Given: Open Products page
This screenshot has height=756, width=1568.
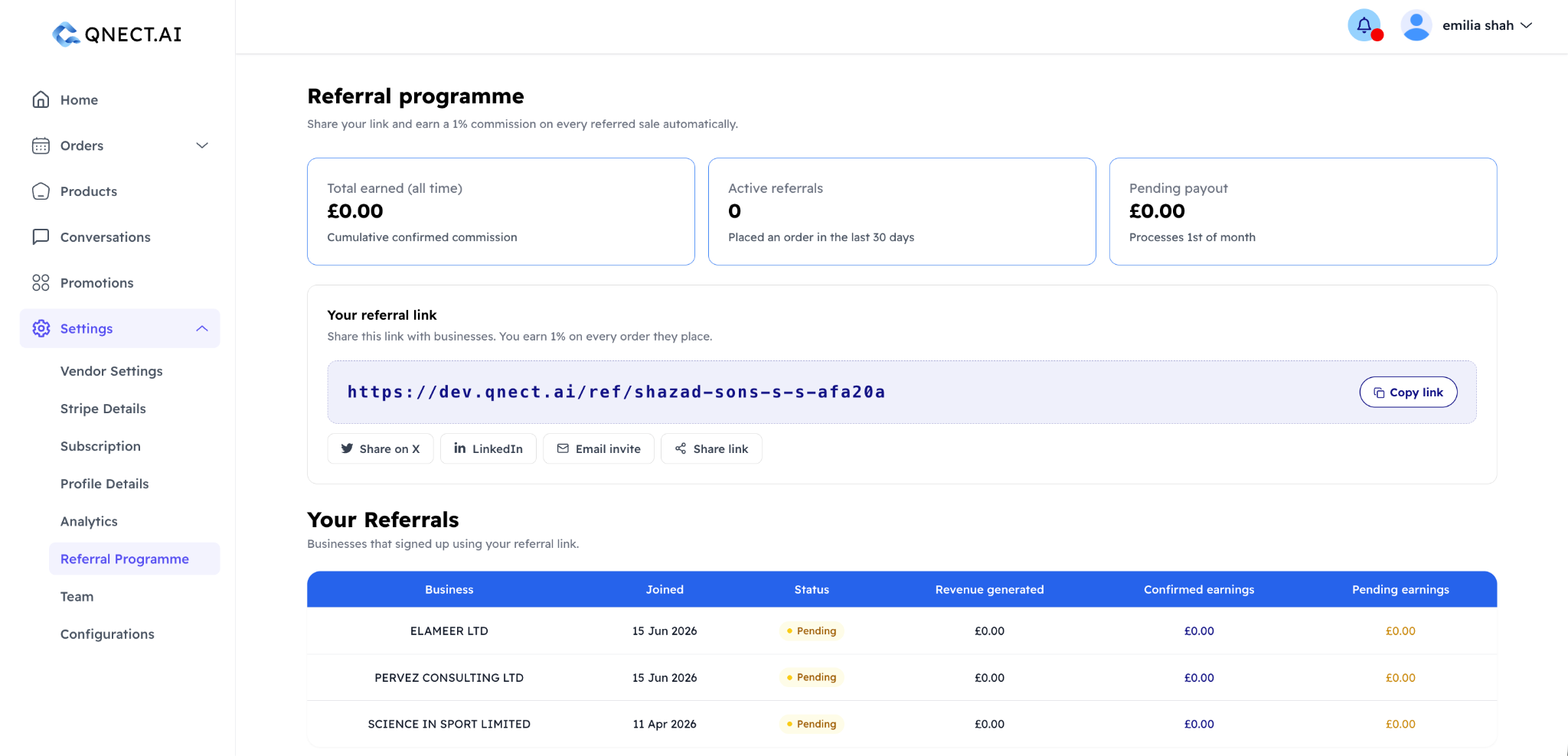Looking at the screenshot, I should click(89, 191).
